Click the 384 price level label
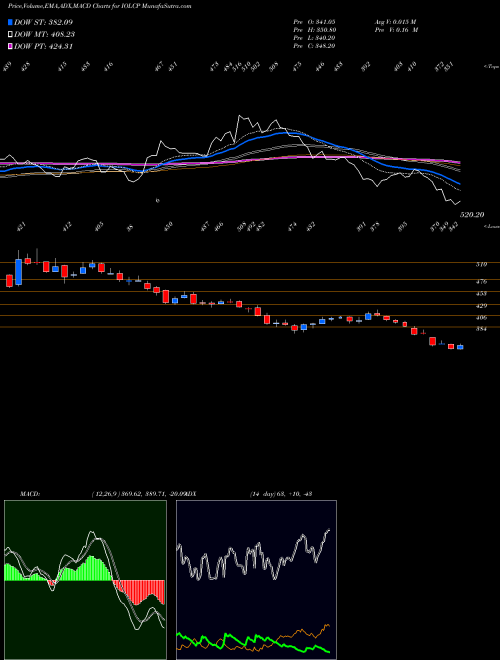Viewport: 500px width, 660px height. tap(481, 329)
